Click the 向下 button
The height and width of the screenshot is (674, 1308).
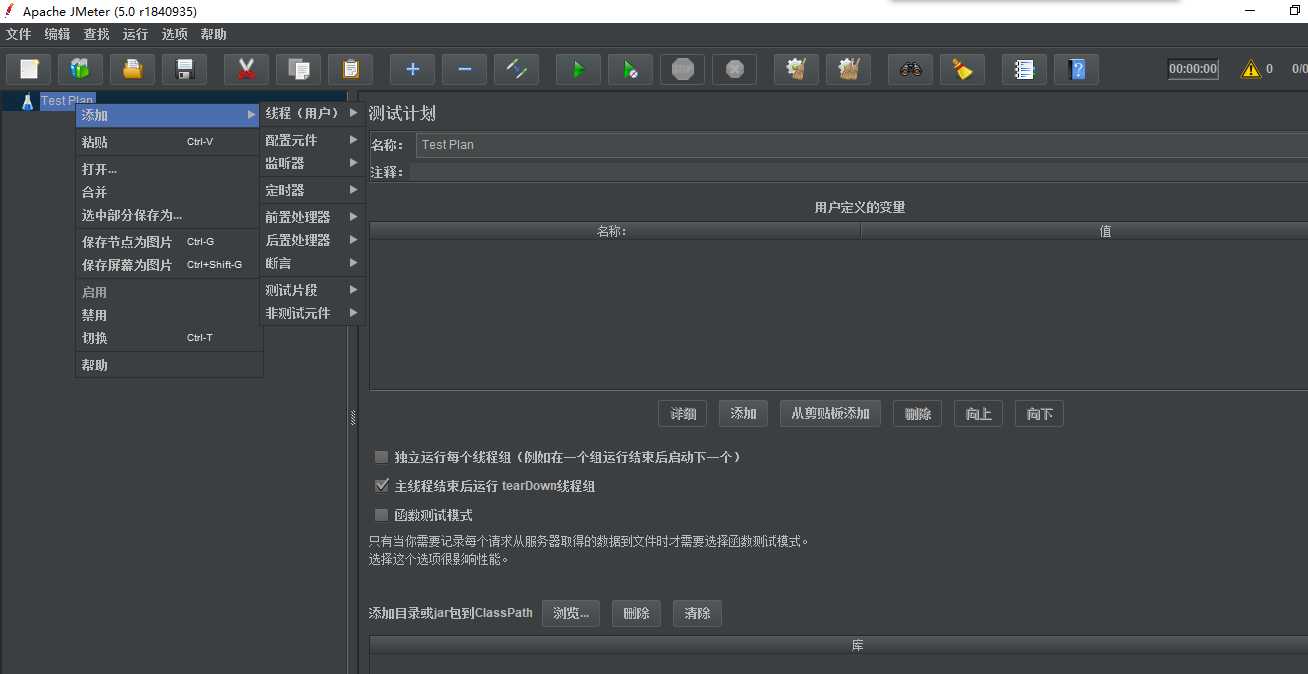pos(1039,414)
